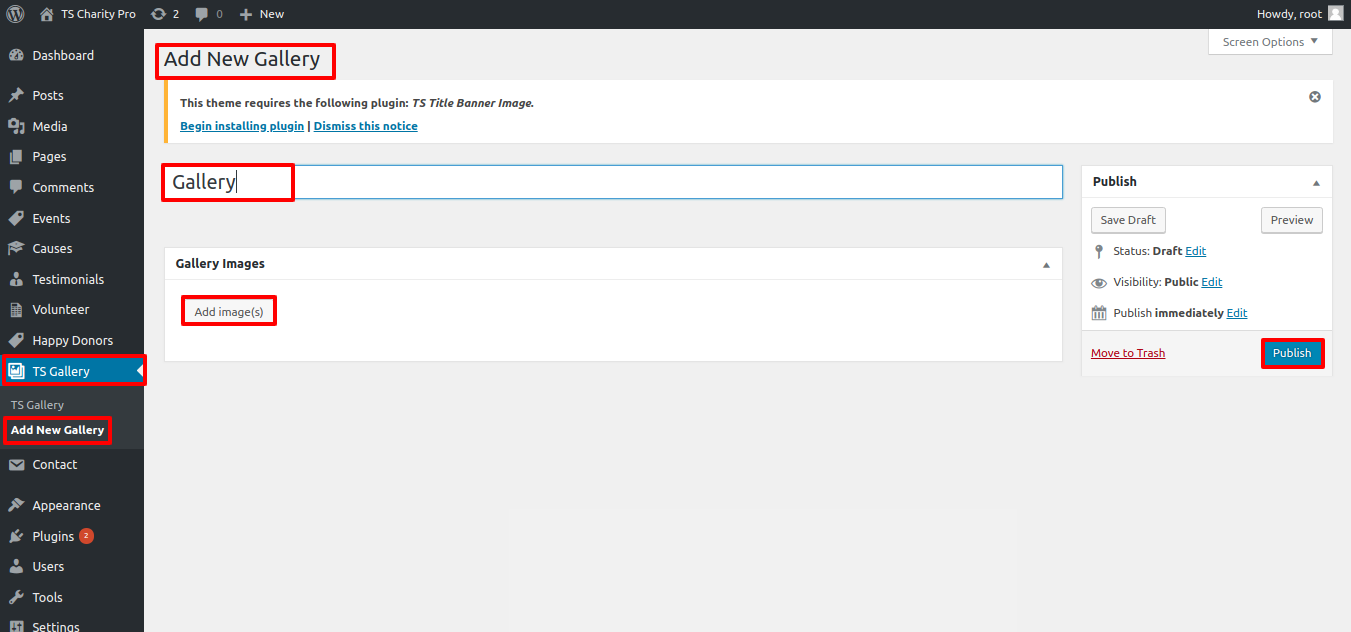Click the blue Publish button

pos(1292,353)
